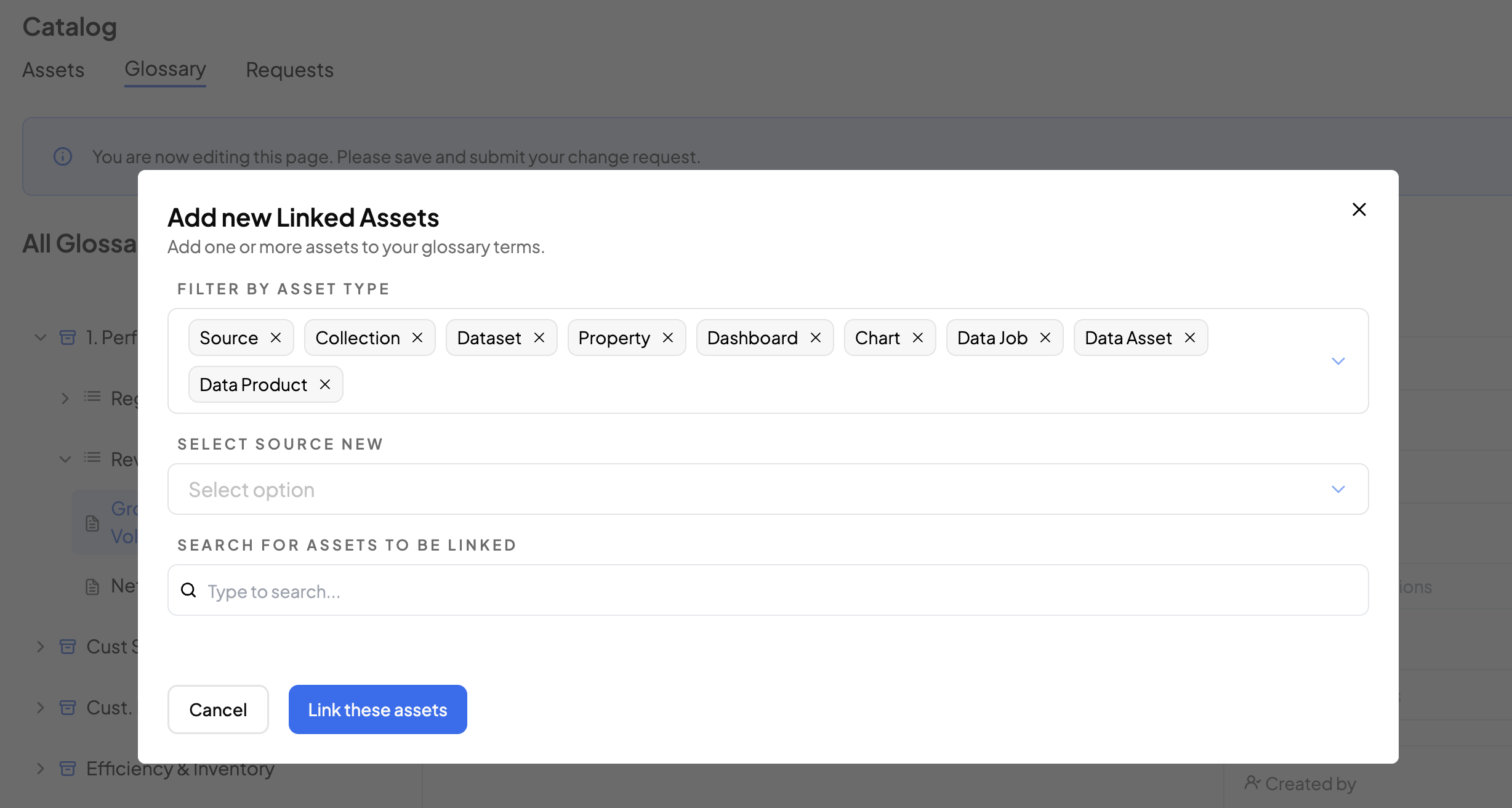Expand the asset type filter dropdown

click(1338, 361)
